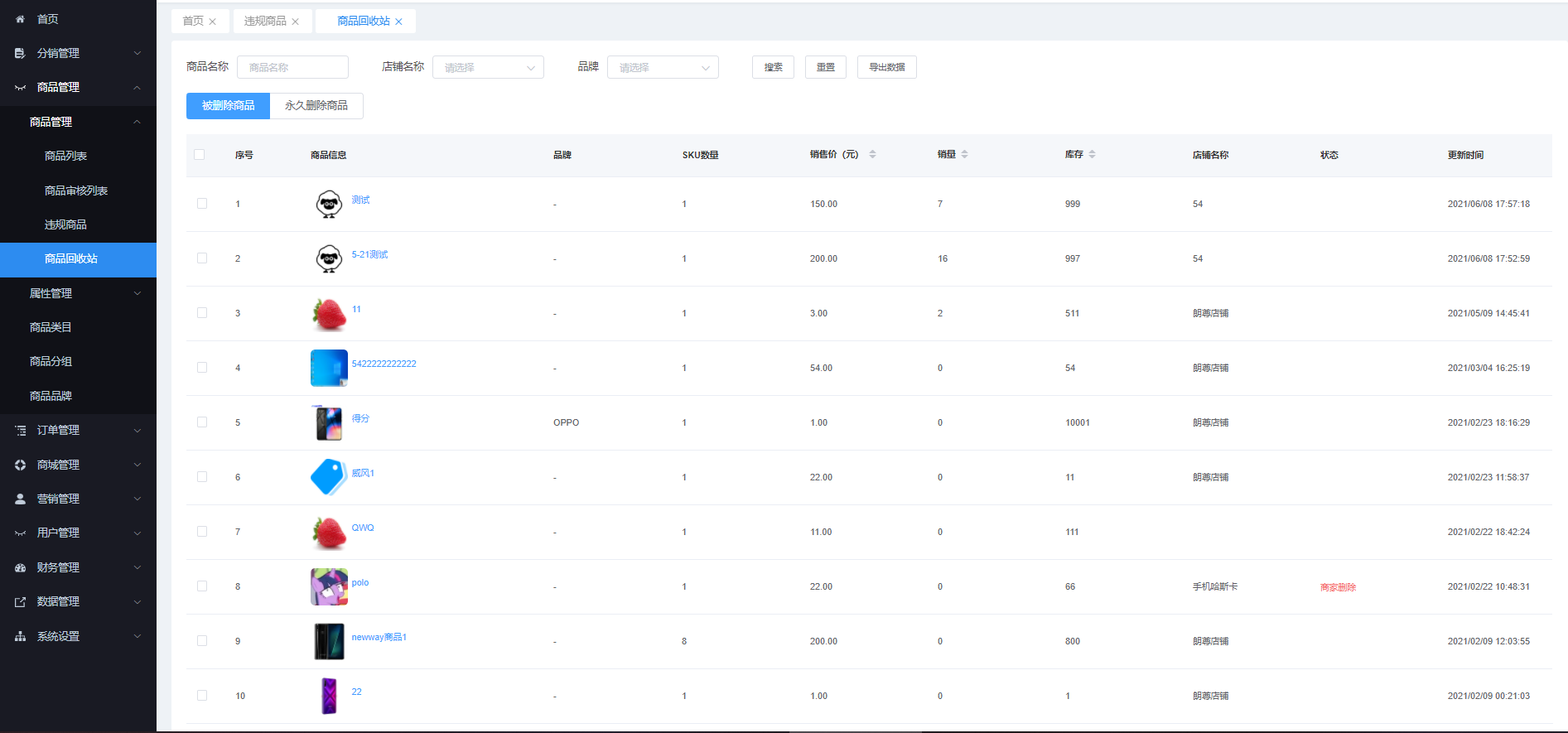Viewport: 1568px width, 733px height.
Task: Focus the 商品名称 search input field
Action: pyautogui.click(x=292, y=68)
